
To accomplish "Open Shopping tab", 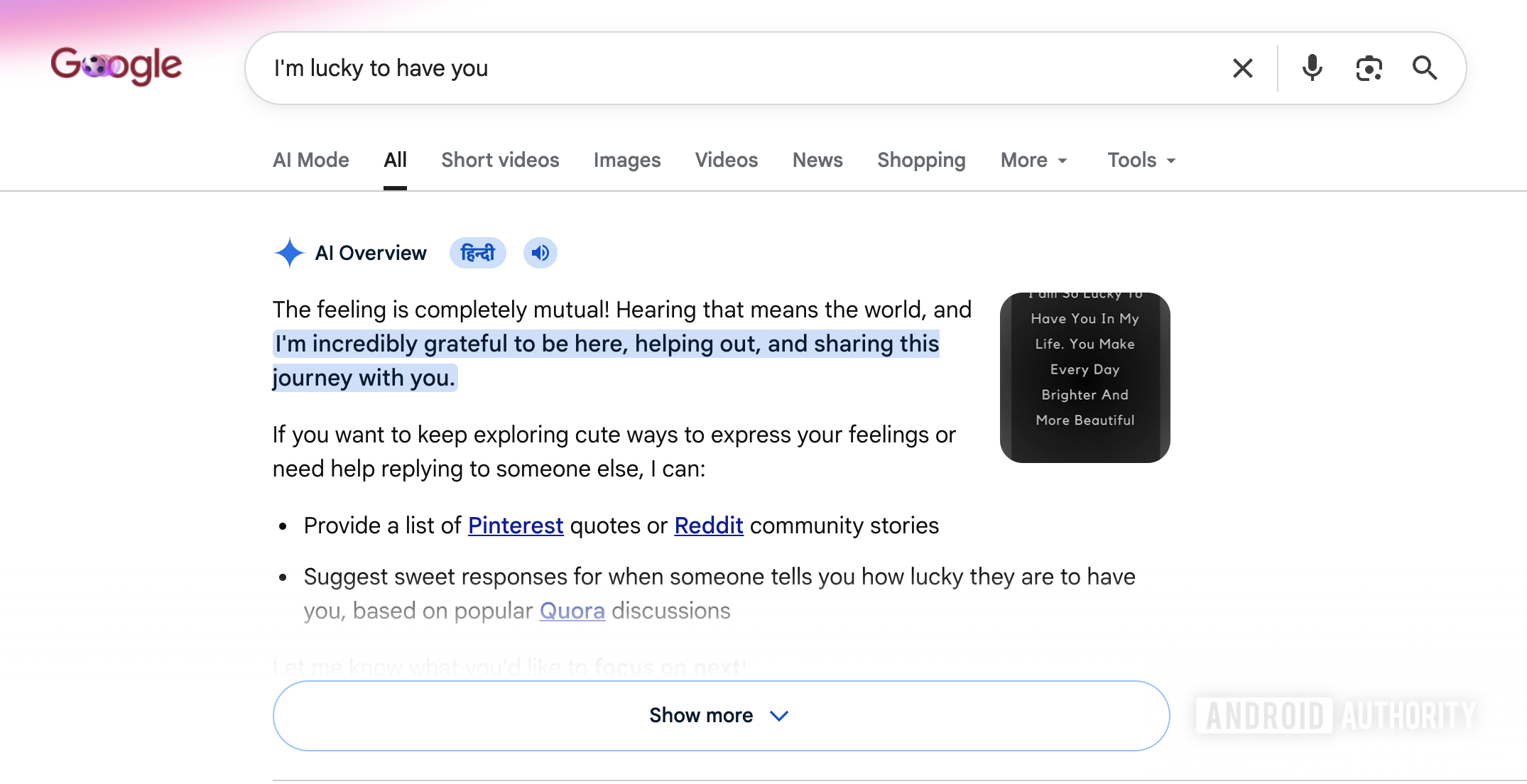I will (x=921, y=160).
